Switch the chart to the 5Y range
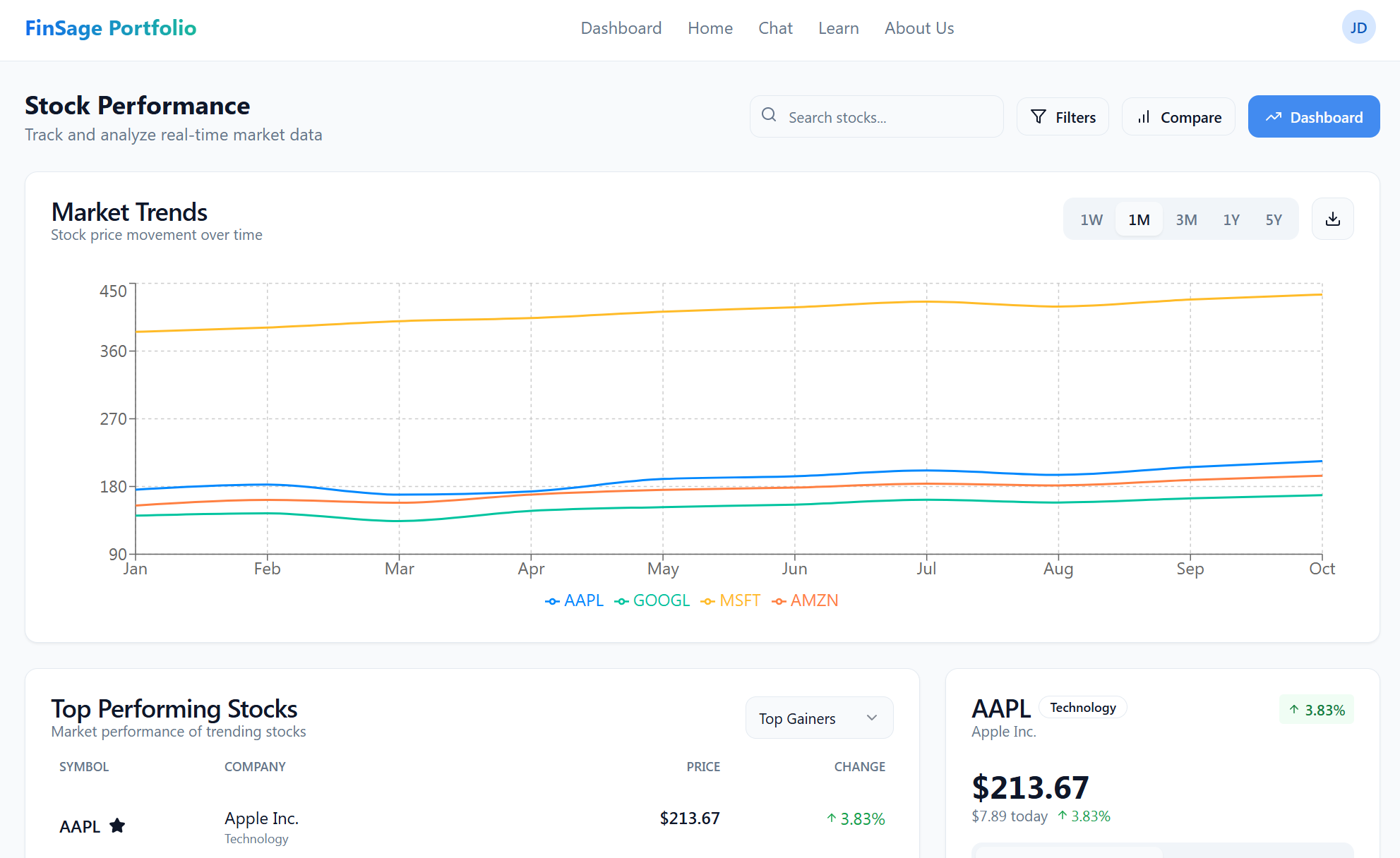1400x858 pixels. click(x=1273, y=220)
